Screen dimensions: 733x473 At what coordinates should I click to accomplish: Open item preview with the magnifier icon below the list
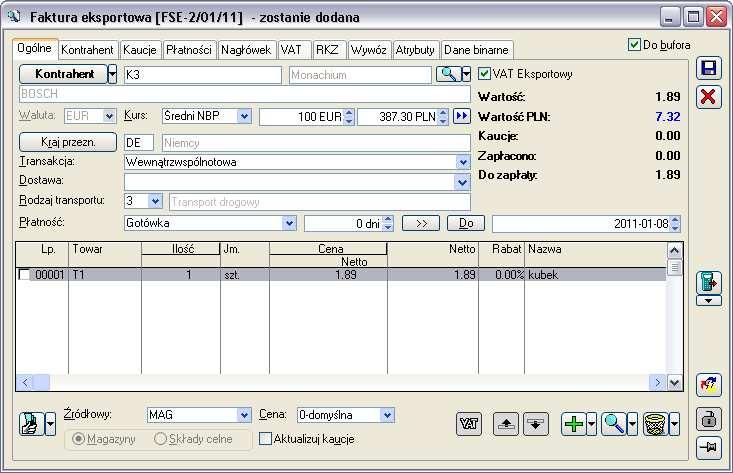click(614, 424)
